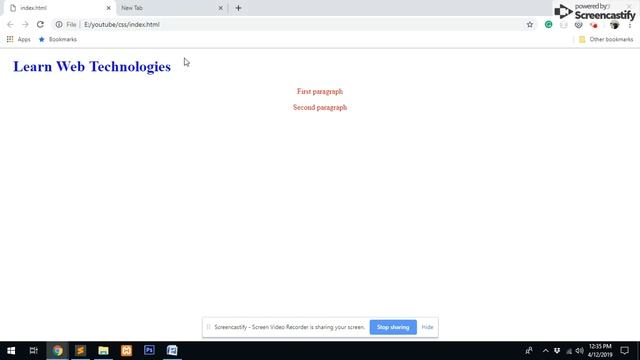The height and width of the screenshot is (360, 640).
Task: Hide the Screencastify sharing notification
Action: pos(427,327)
